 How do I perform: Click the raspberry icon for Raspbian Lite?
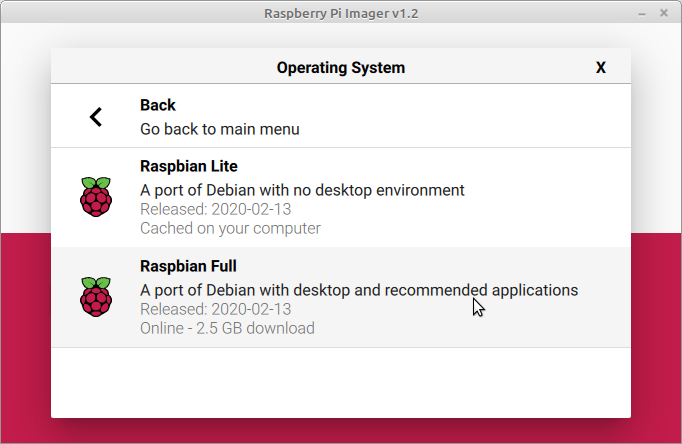pos(96,197)
